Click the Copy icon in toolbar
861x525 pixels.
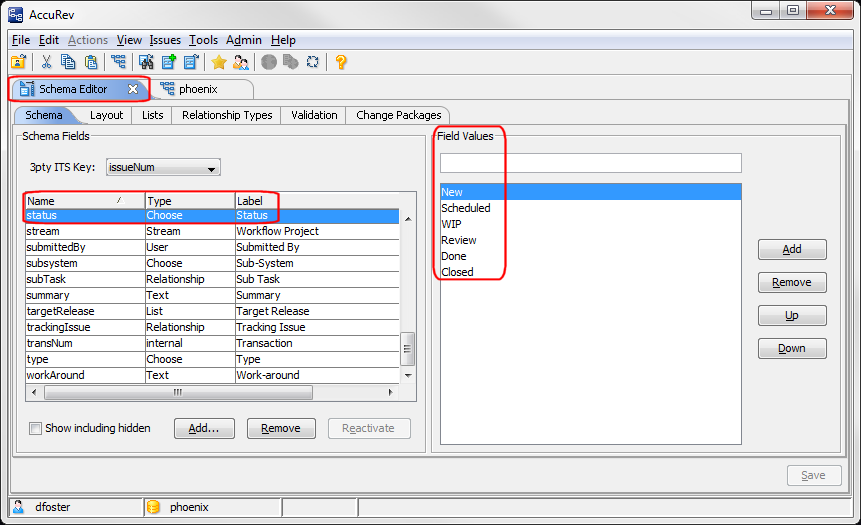click(68, 62)
